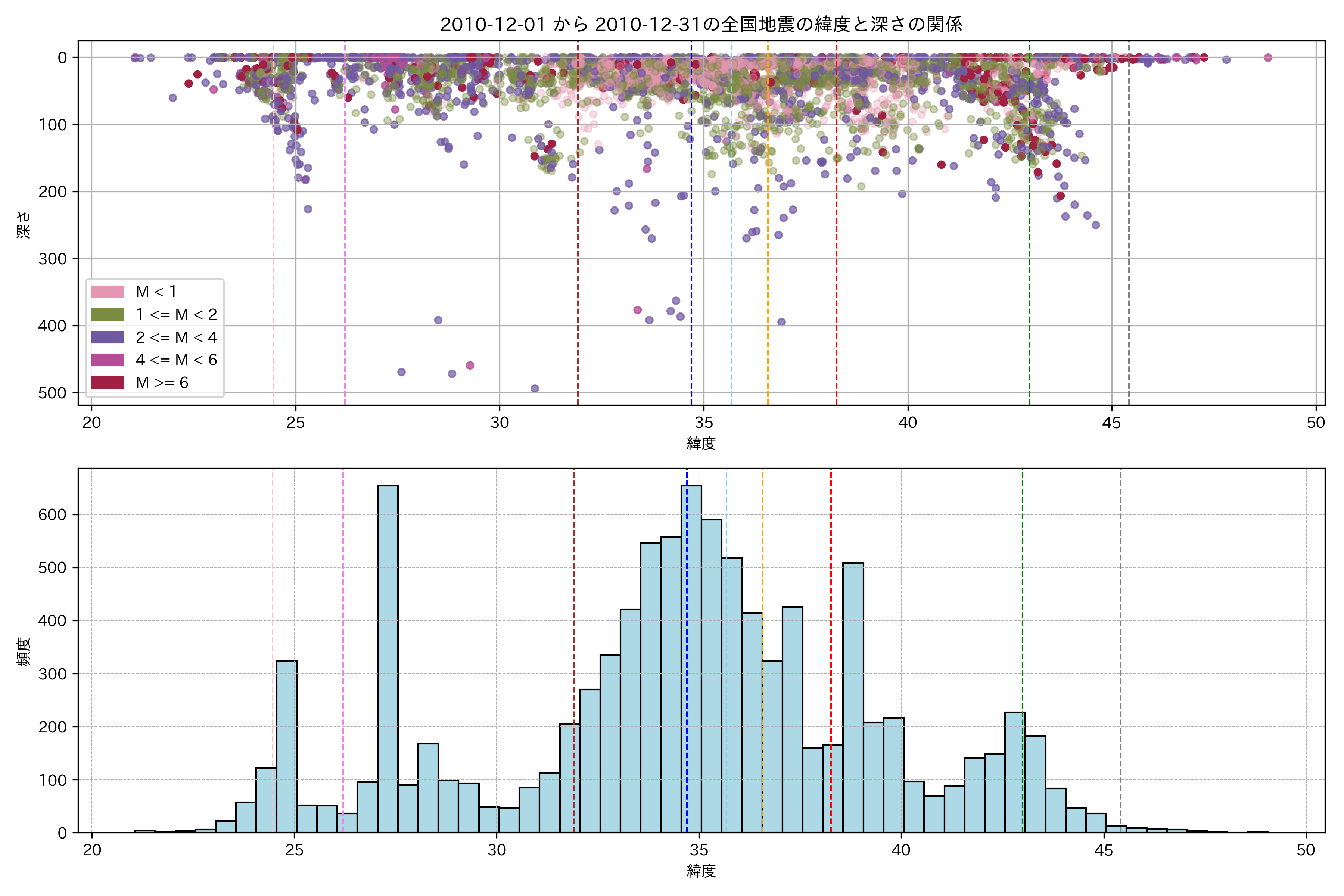Click the 500 tick label on the depth axis

(x=52, y=393)
